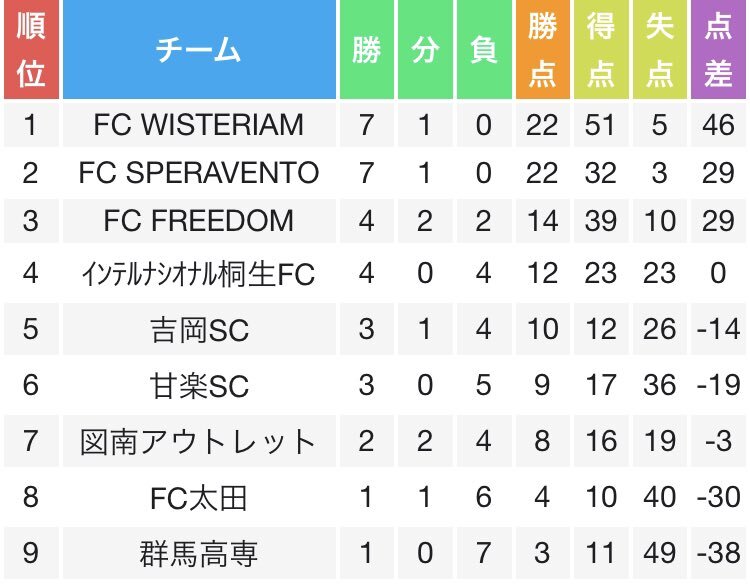Select the FC SPERAVENTO team name
The image size is (750, 587).
coord(198,172)
